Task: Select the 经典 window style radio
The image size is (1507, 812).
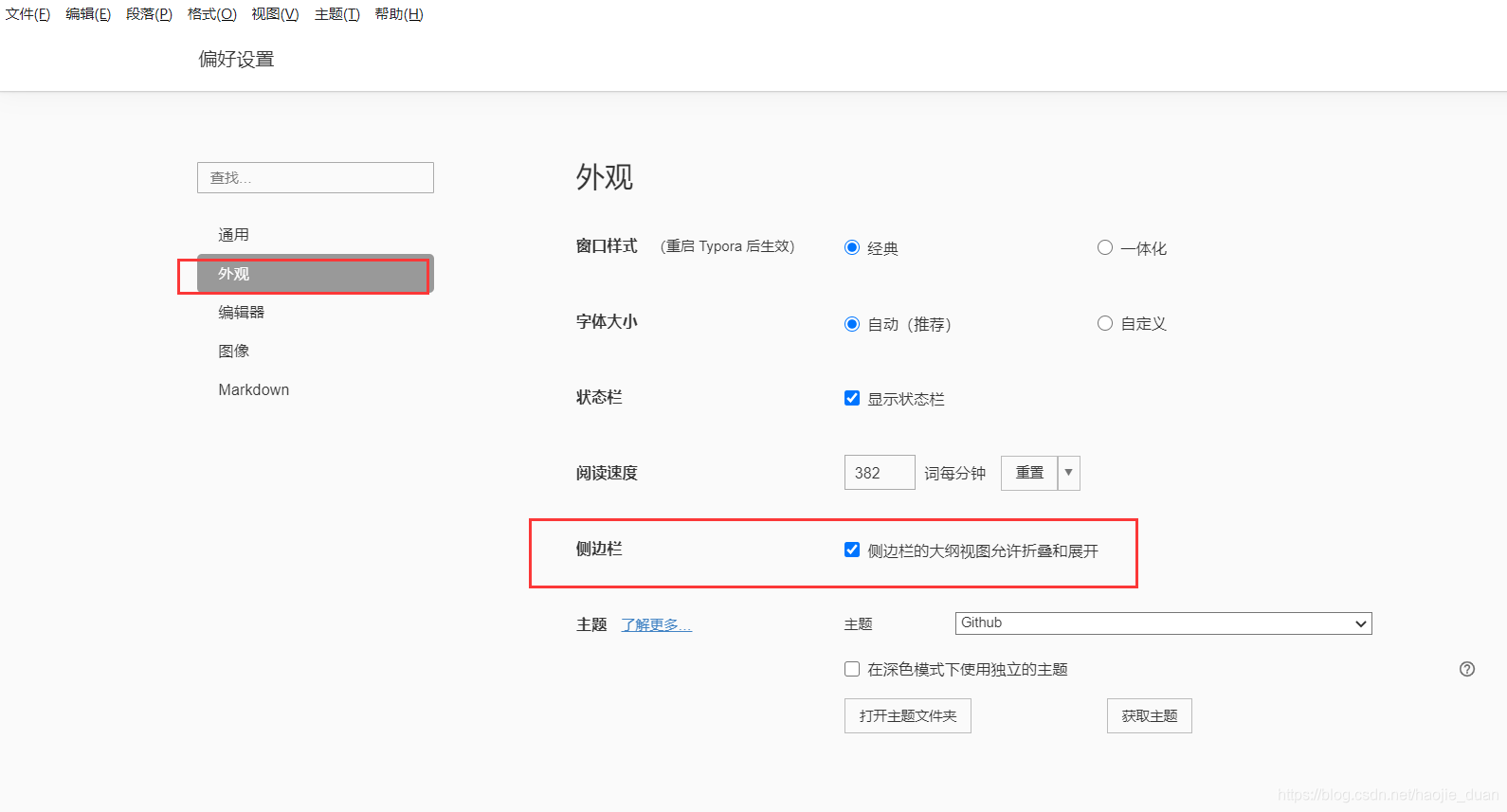Action: click(x=852, y=247)
